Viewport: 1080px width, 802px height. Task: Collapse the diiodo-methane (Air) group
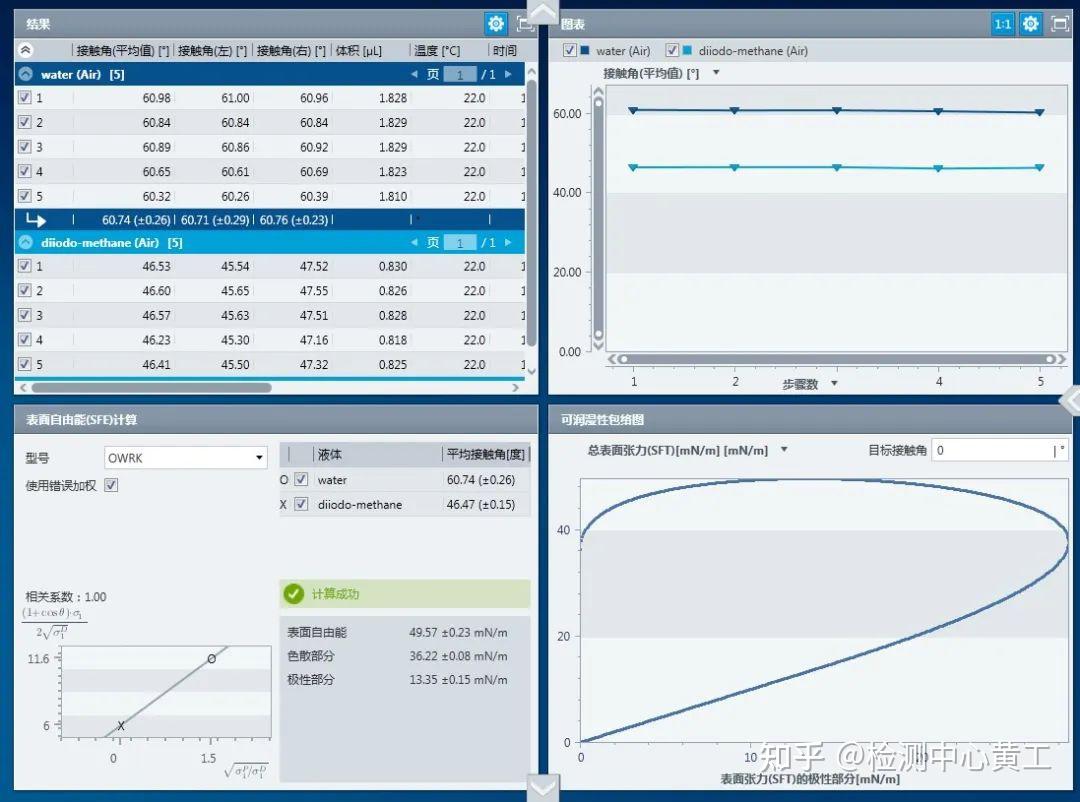click(25, 243)
